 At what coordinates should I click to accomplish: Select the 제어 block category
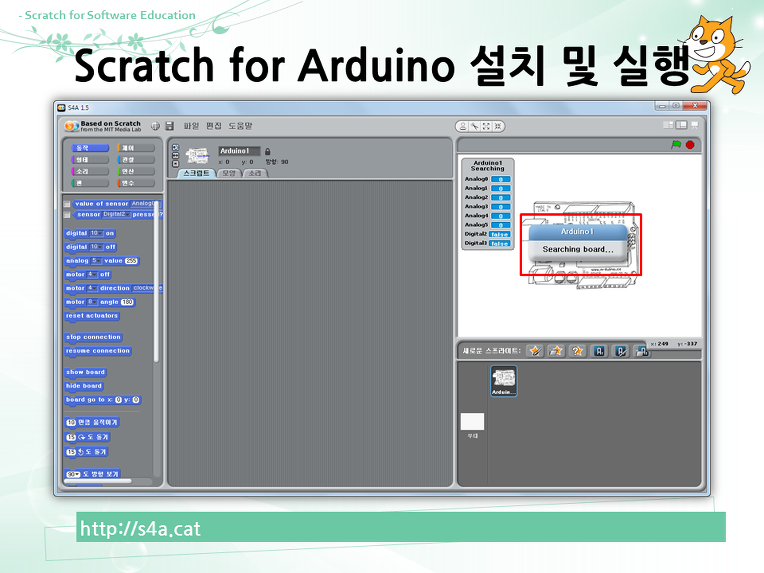click(x=135, y=148)
